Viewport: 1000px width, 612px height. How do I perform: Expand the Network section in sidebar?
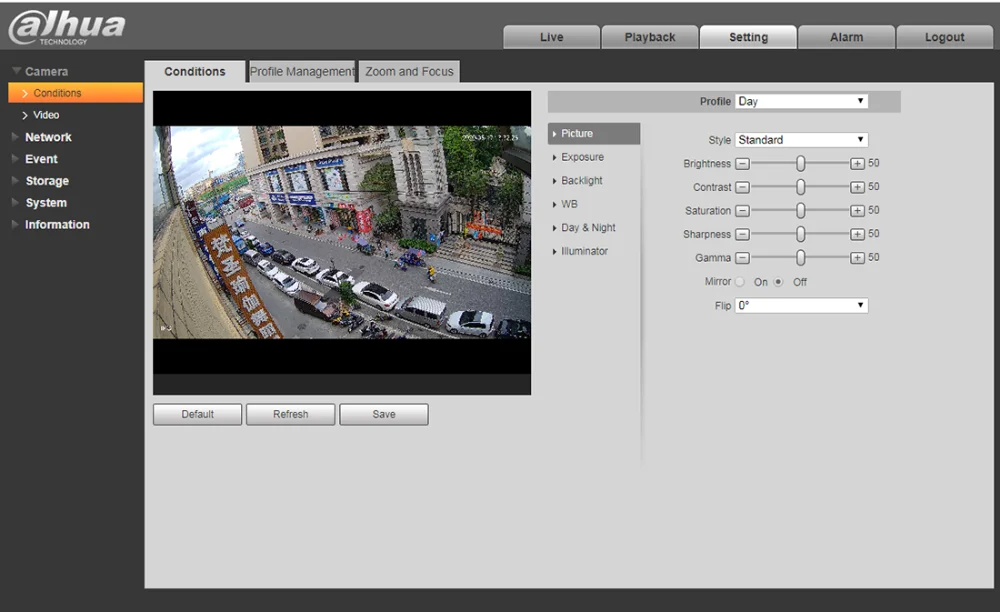[48, 137]
